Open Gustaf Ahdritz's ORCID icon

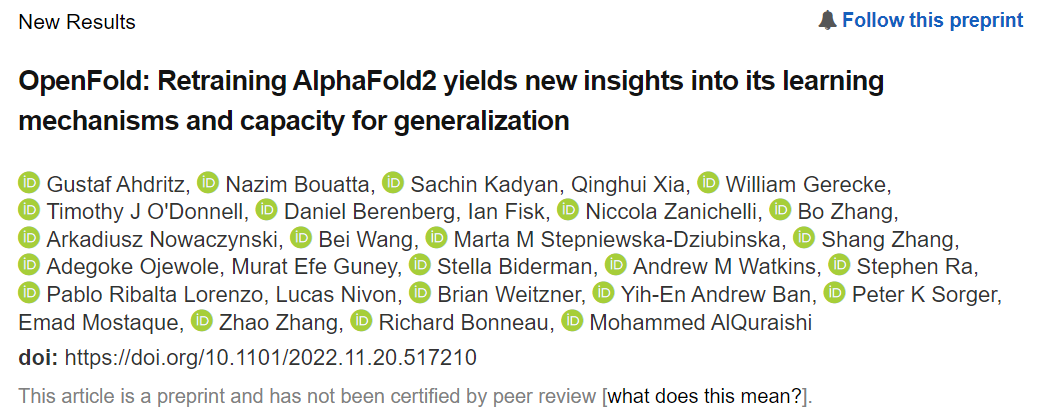tap(28, 183)
